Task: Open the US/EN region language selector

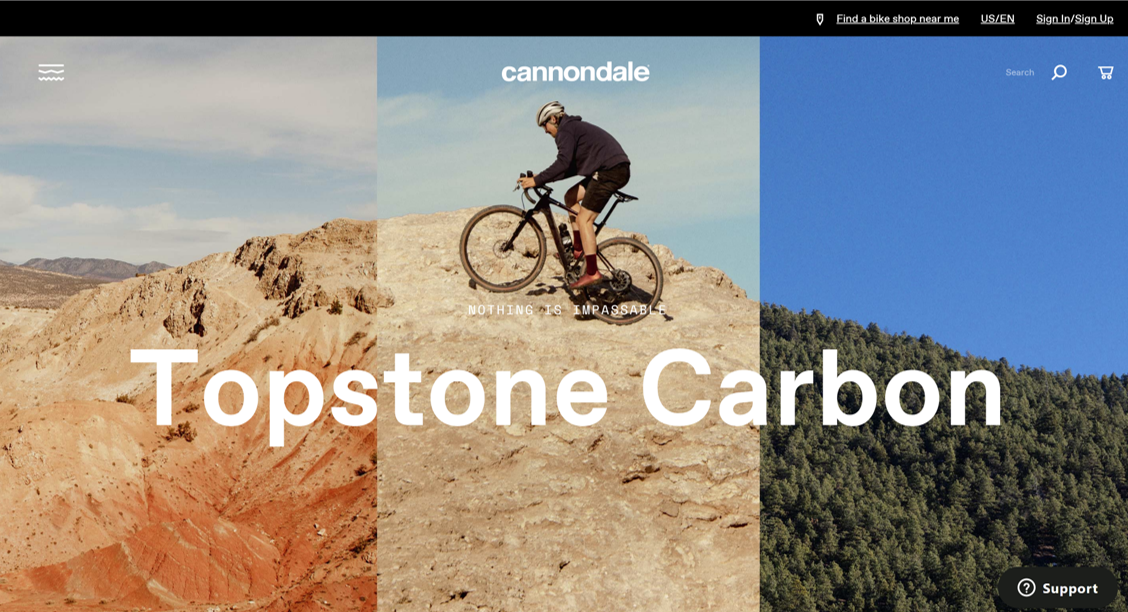Action: 997,19
